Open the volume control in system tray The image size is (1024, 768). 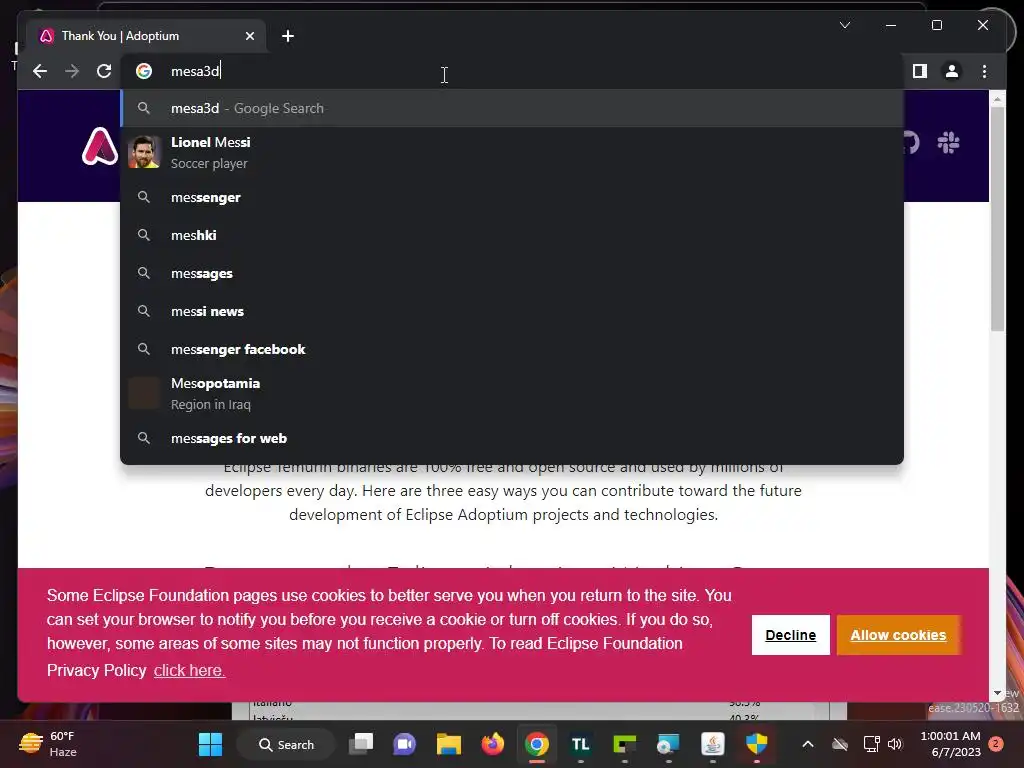click(895, 744)
